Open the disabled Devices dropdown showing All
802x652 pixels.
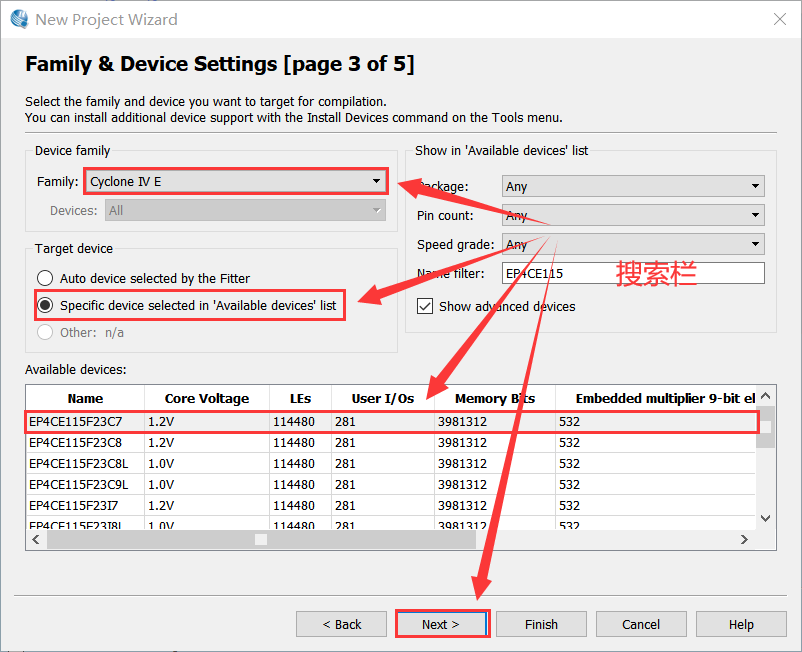pos(245,210)
